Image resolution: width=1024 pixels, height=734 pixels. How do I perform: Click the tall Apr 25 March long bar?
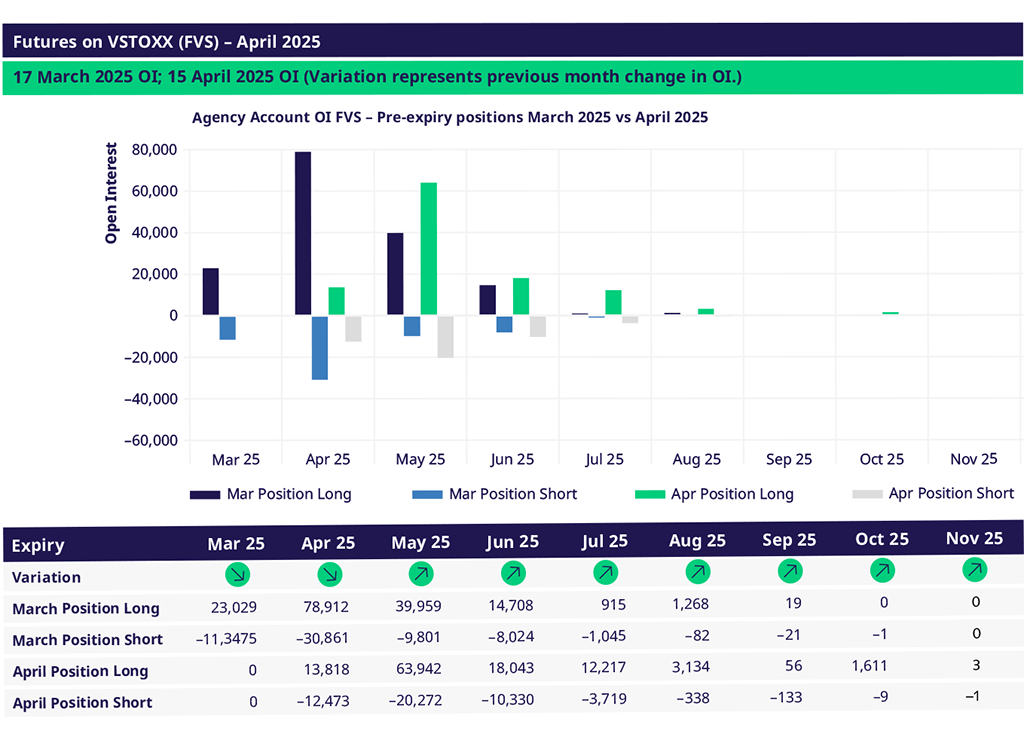303,233
